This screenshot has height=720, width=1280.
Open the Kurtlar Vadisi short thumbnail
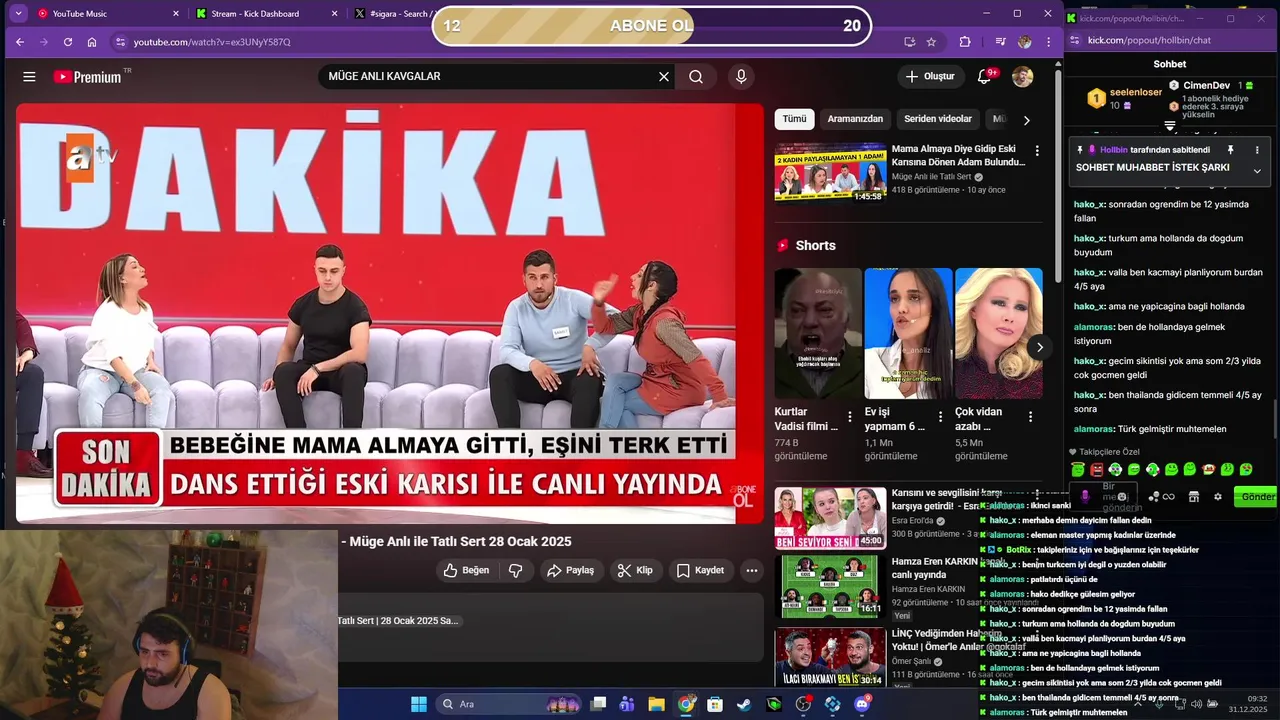(x=817, y=333)
